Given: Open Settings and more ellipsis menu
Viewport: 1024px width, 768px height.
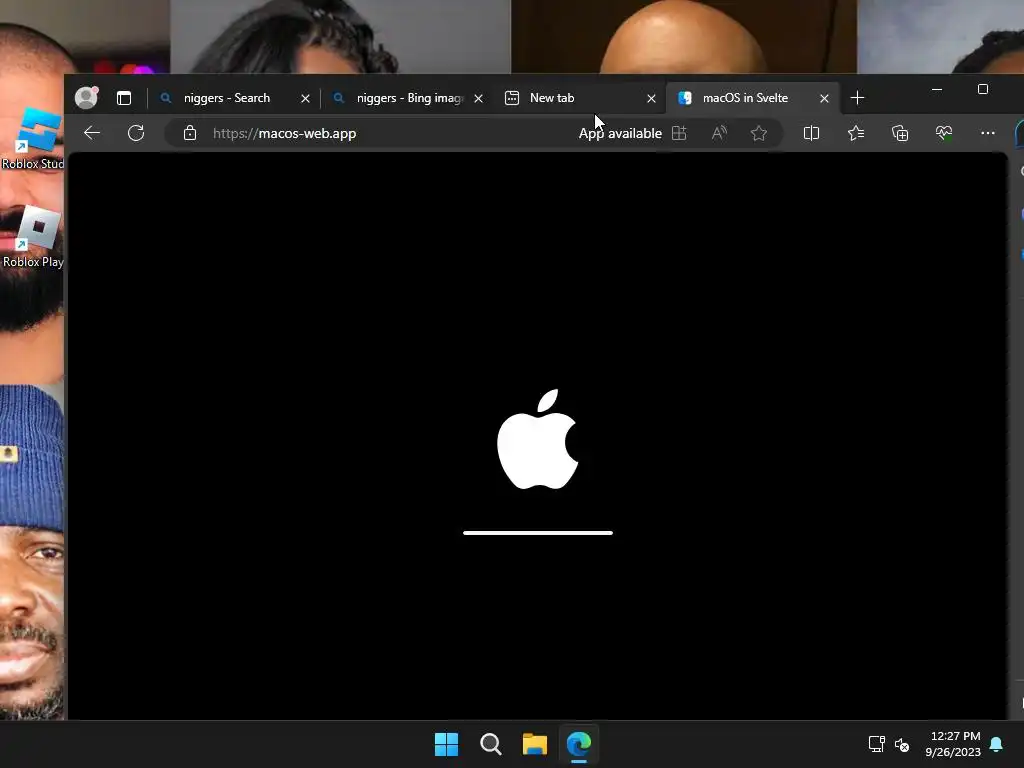Looking at the screenshot, I should pos(987,133).
